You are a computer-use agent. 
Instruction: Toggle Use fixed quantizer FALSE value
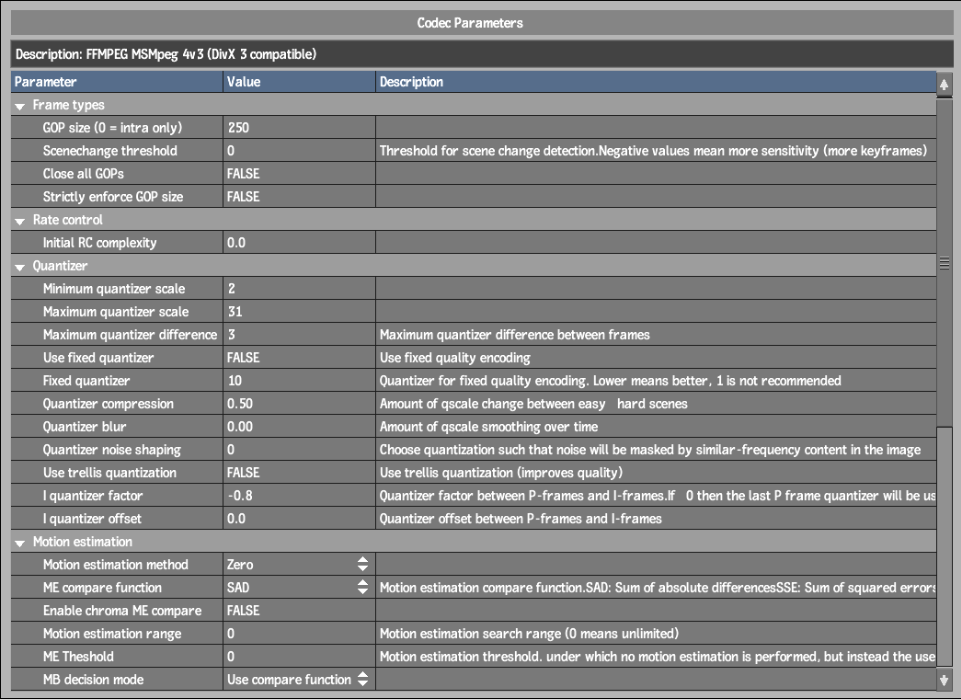(299, 357)
